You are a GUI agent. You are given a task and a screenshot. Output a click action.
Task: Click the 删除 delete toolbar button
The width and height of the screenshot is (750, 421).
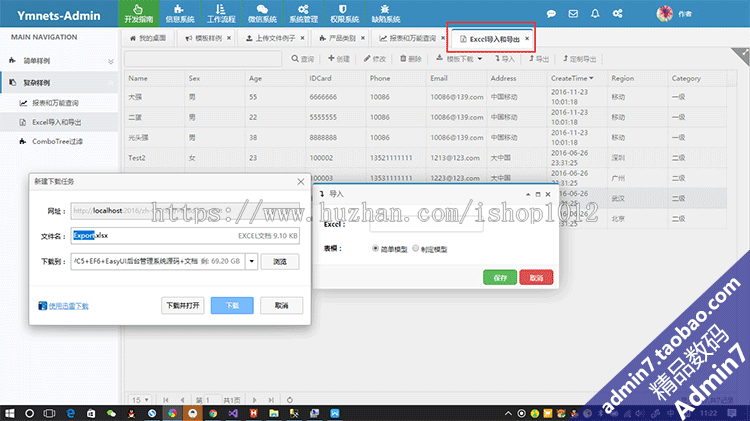coord(411,59)
